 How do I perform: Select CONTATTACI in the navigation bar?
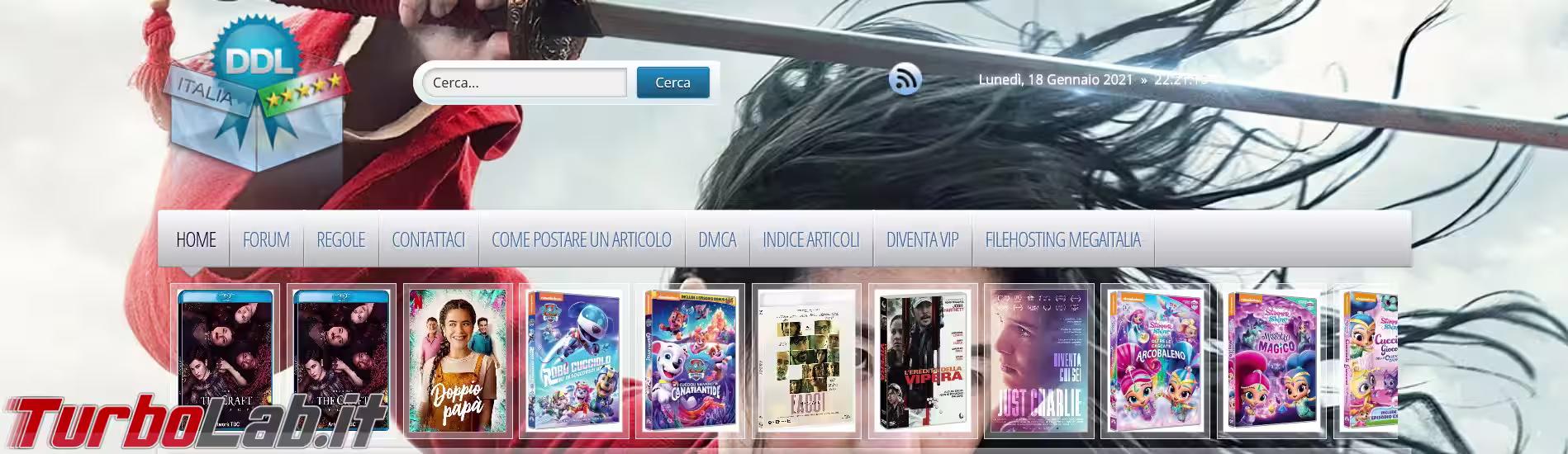428,239
